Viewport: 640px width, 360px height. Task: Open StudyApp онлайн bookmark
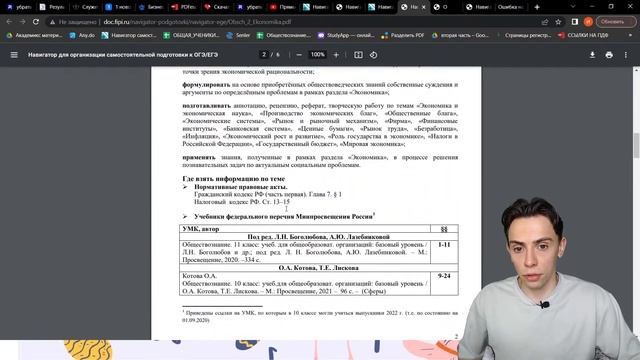[346, 36]
